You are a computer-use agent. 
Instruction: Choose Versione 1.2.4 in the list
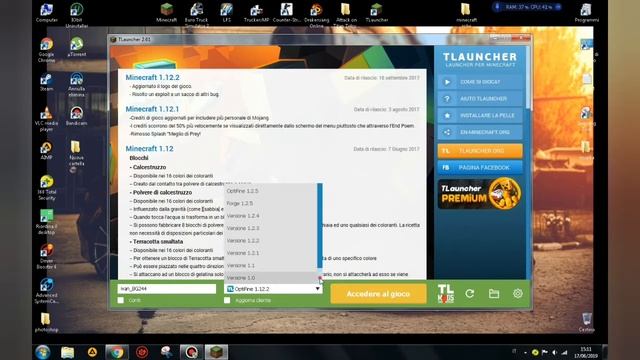271,216
